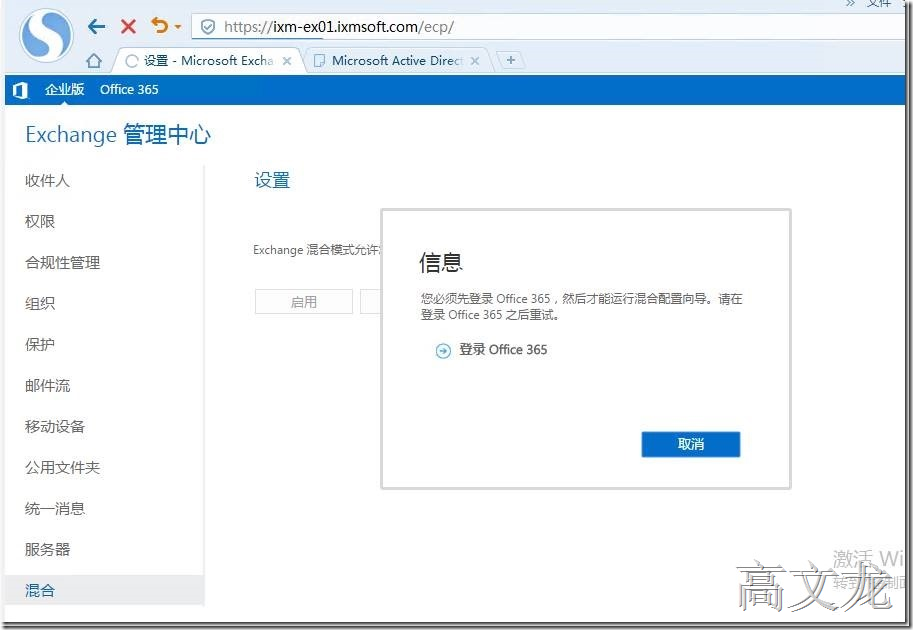The image size is (913, 630).
Task: Click the Sogou browser logo
Action: (46, 36)
